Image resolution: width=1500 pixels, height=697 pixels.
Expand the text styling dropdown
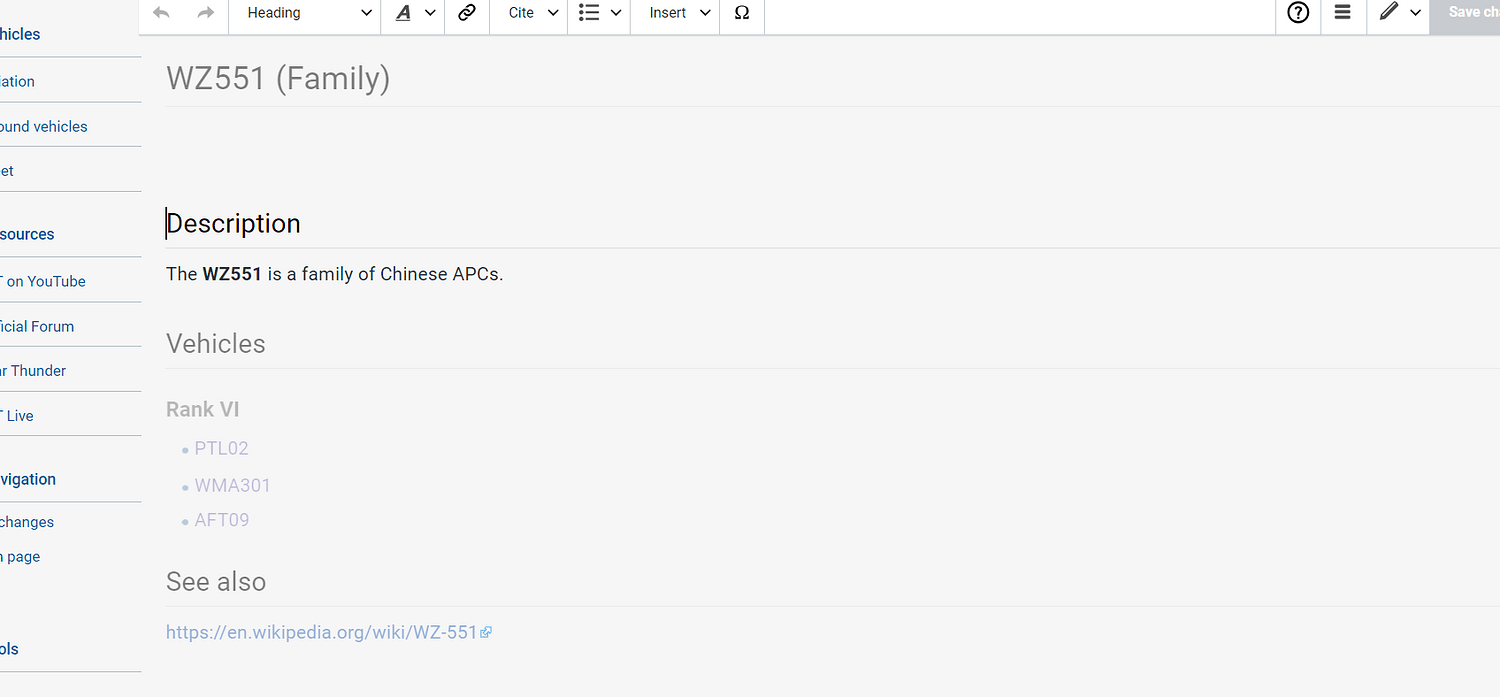[x=430, y=12]
